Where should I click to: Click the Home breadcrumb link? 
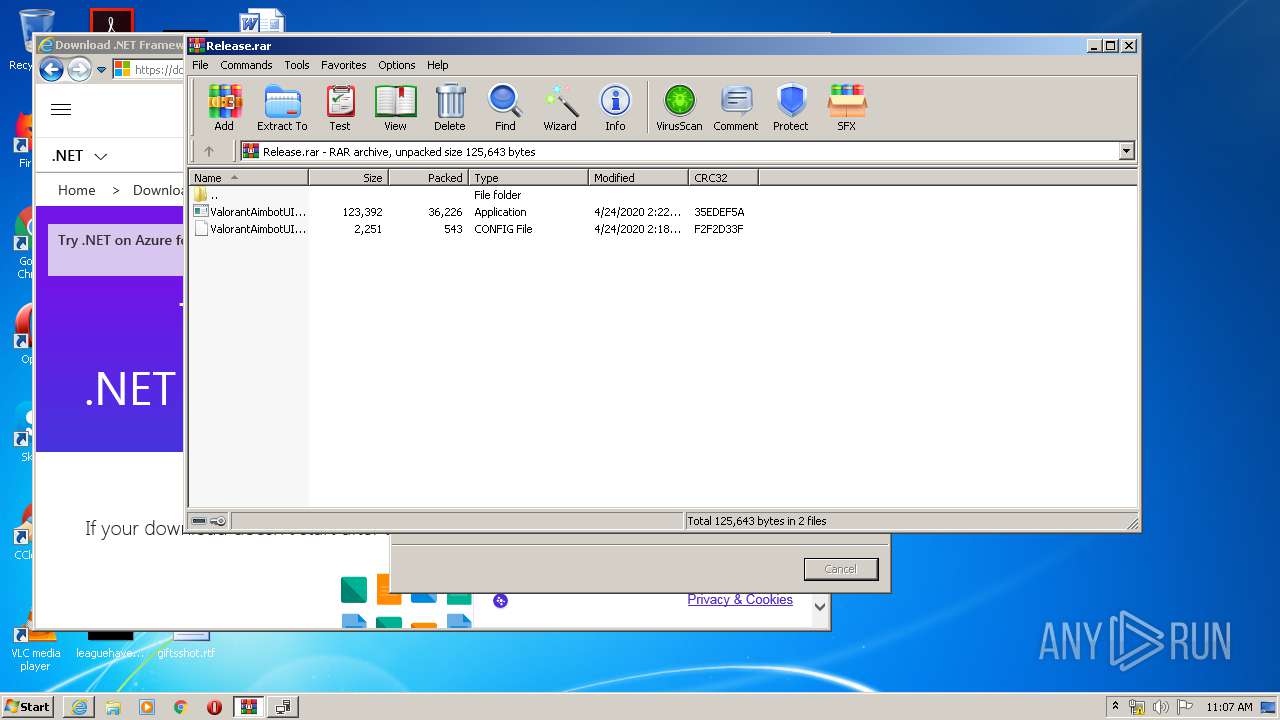[77, 190]
